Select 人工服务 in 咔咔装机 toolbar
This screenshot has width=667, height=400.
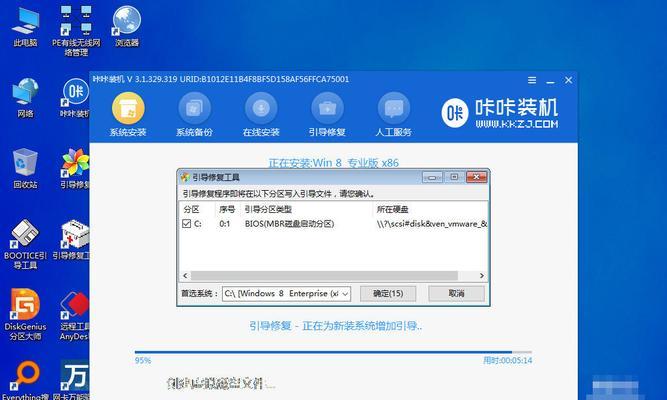[393, 115]
